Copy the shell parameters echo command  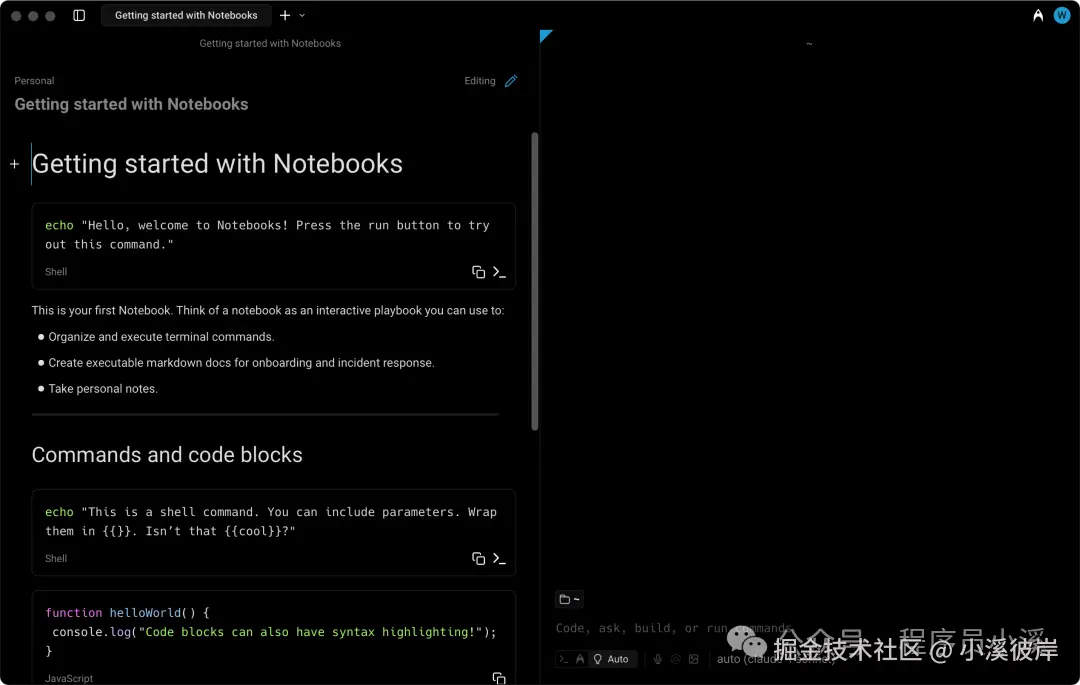[478, 558]
